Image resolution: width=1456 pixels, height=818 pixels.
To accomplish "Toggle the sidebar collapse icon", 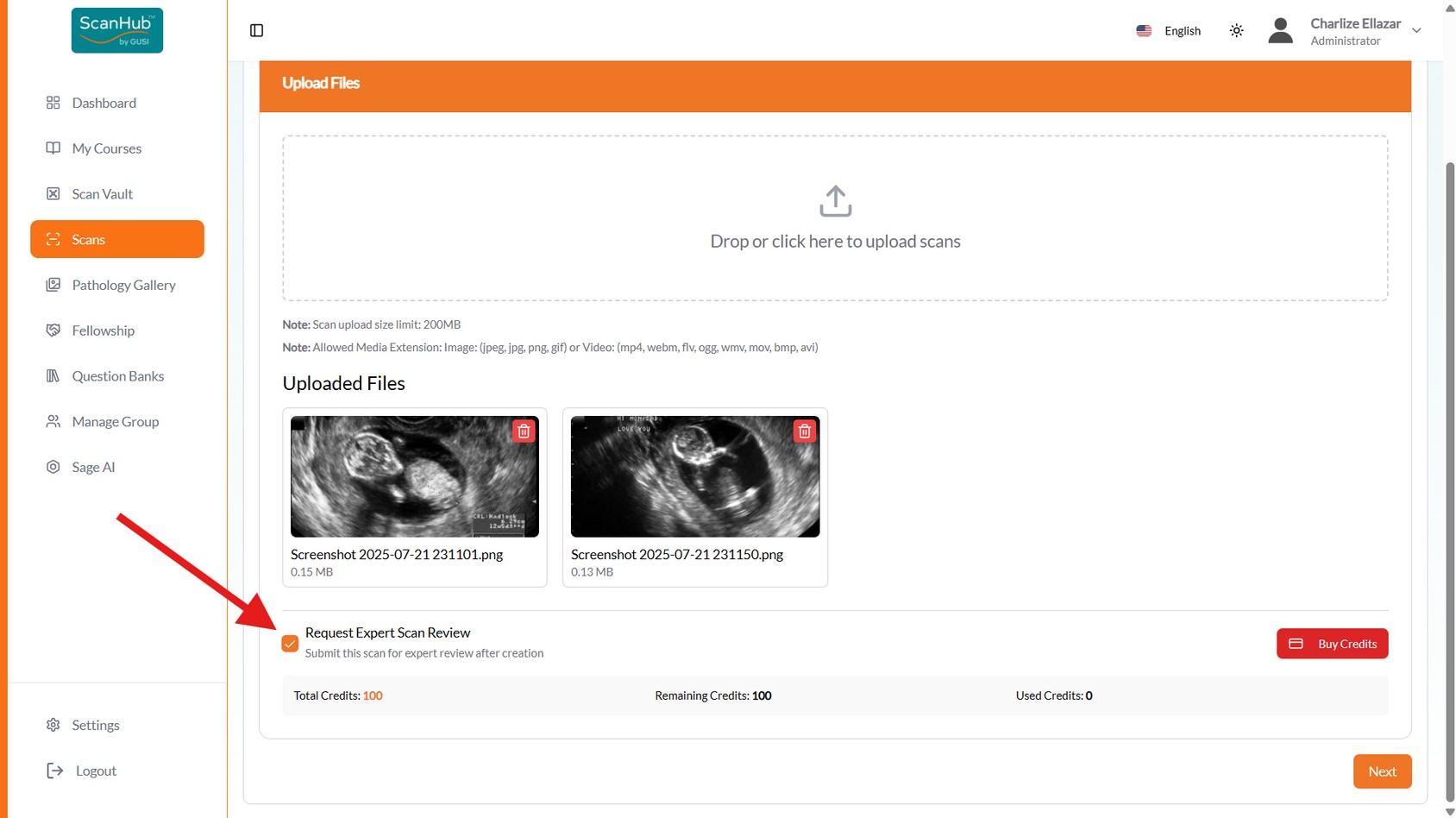I will 256,30.
